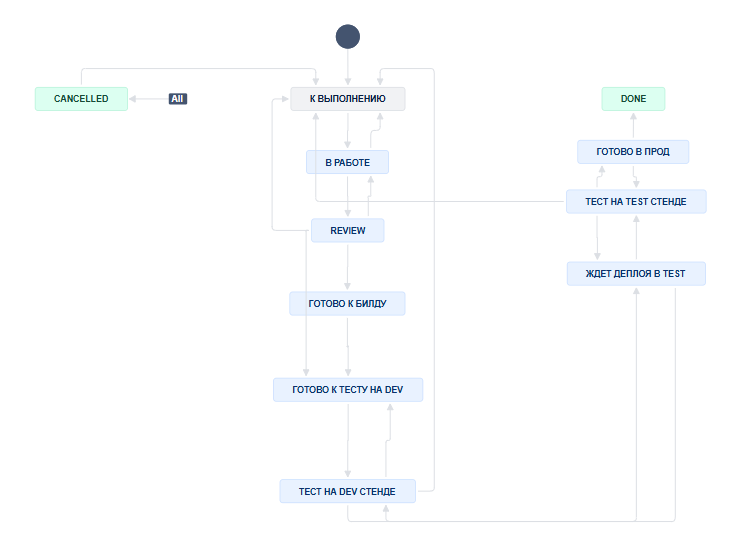The height and width of the screenshot is (553, 751).
Task: Select the 'ЖДЕТ ДЕПЛОЯ В TEST' status
Action: [x=636, y=274]
